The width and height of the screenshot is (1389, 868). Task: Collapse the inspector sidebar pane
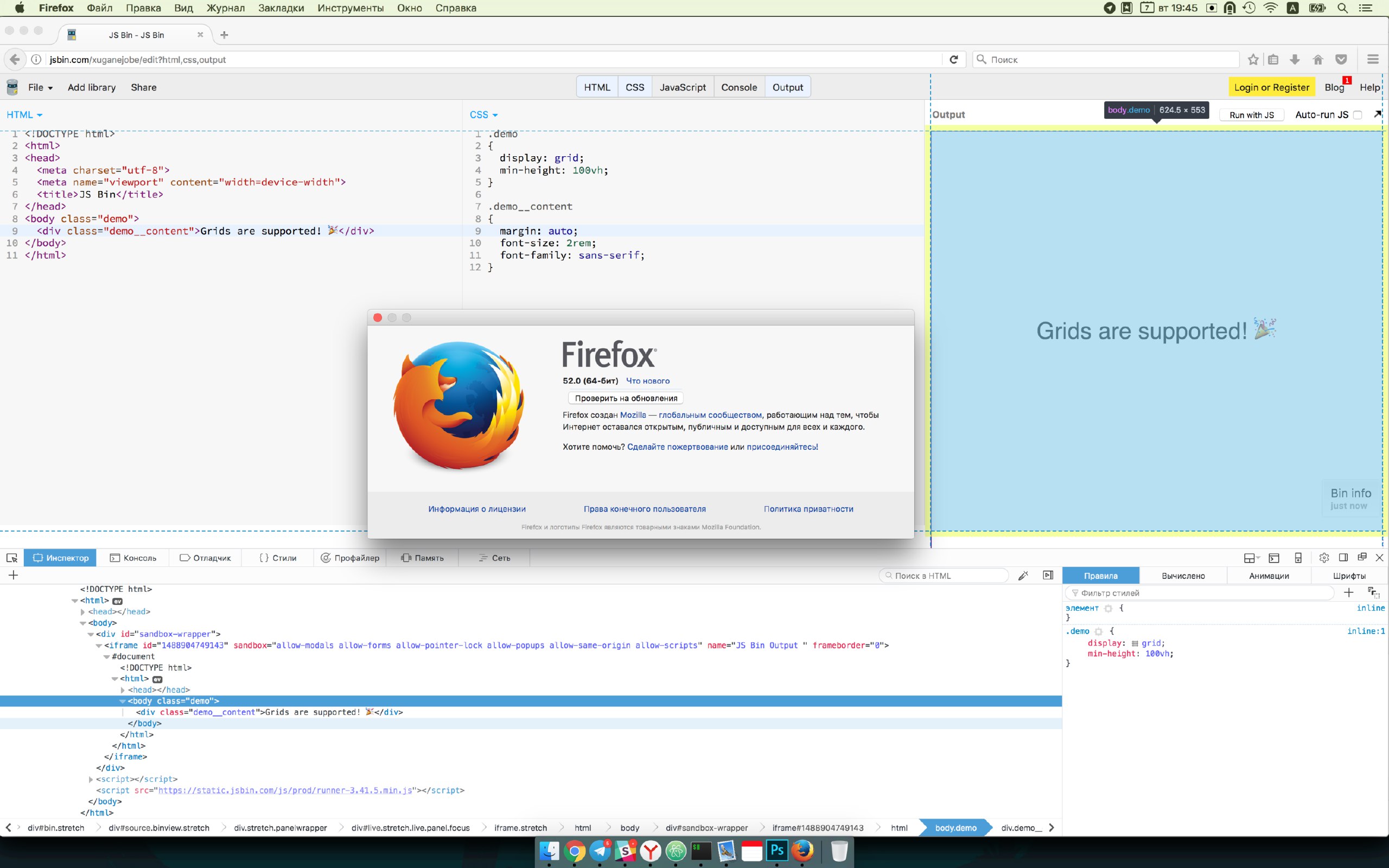[x=1048, y=575]
